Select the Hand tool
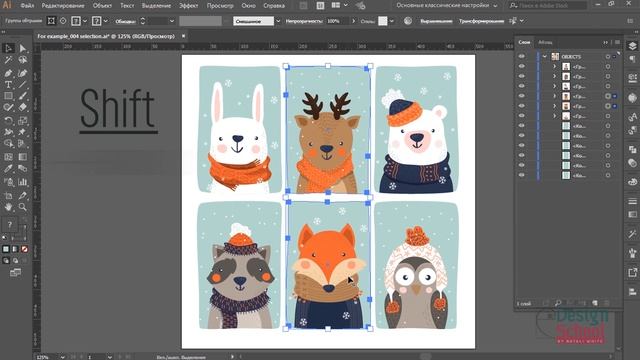 [8, 207]
